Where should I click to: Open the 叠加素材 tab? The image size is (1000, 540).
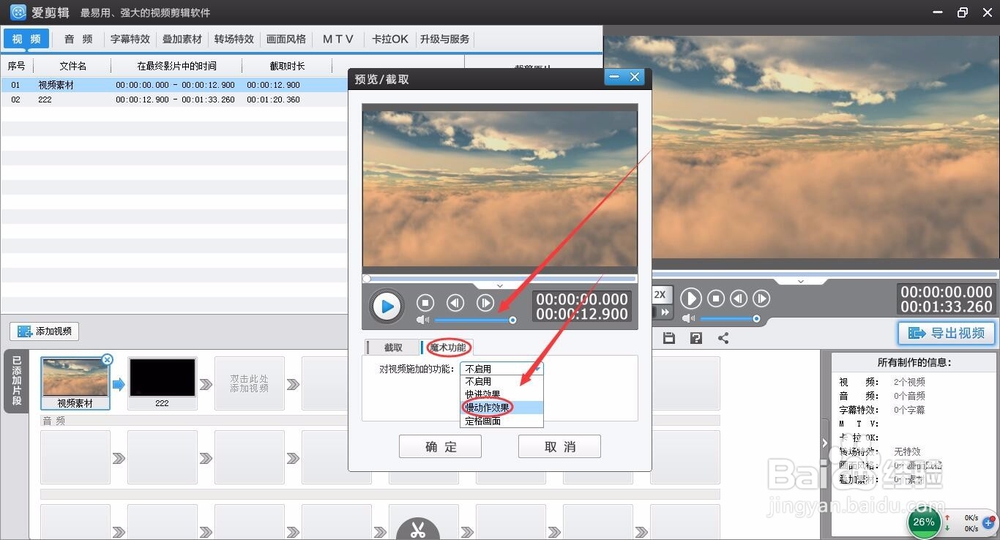click(x=182, y=39)
